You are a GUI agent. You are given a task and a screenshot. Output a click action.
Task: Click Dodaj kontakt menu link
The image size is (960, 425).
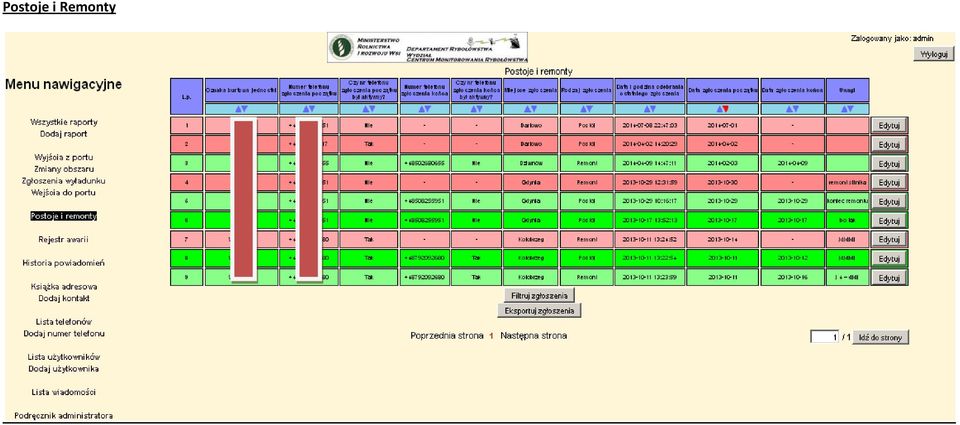click(64, 298)
